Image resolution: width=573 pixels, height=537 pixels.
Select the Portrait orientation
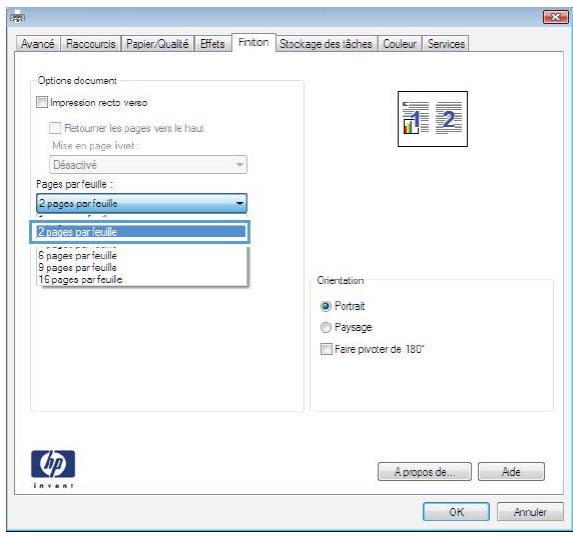325,306
